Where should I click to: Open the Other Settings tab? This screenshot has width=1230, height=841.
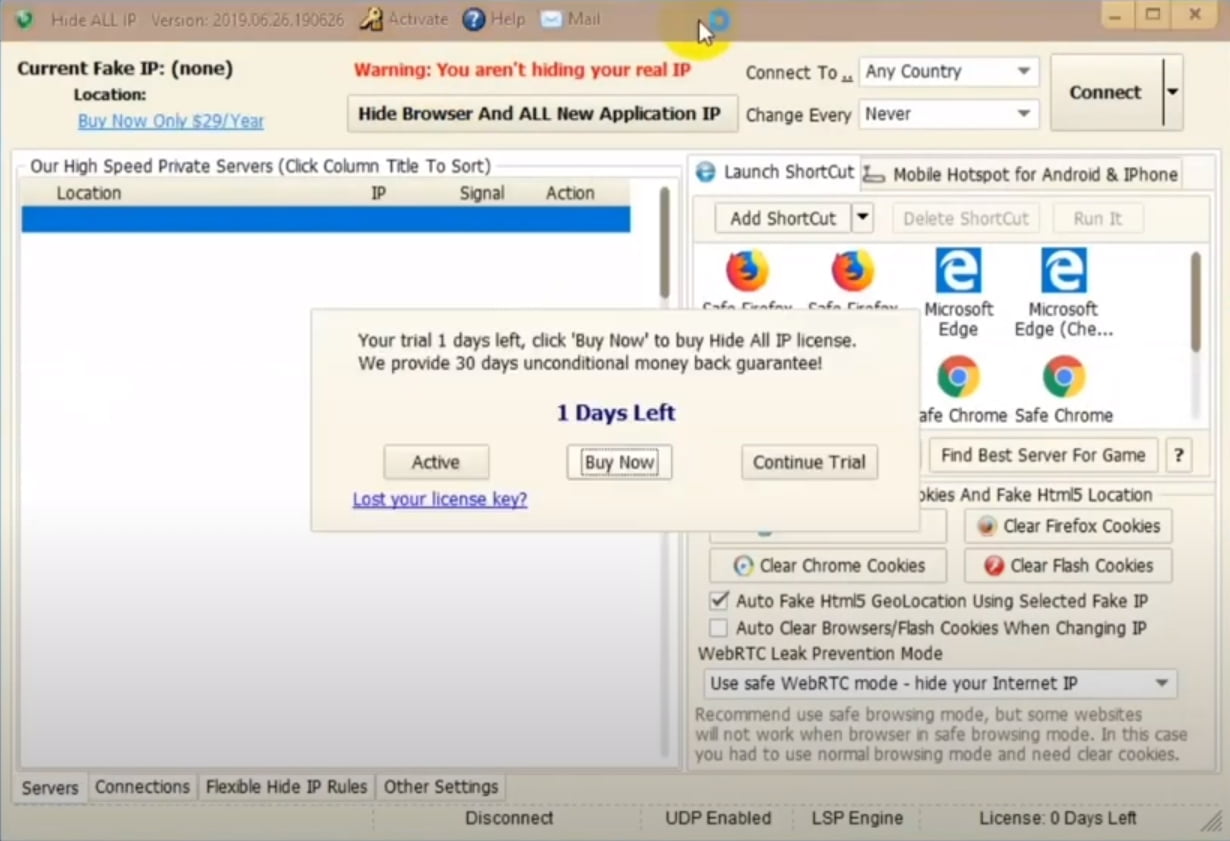tap(441, 787)
